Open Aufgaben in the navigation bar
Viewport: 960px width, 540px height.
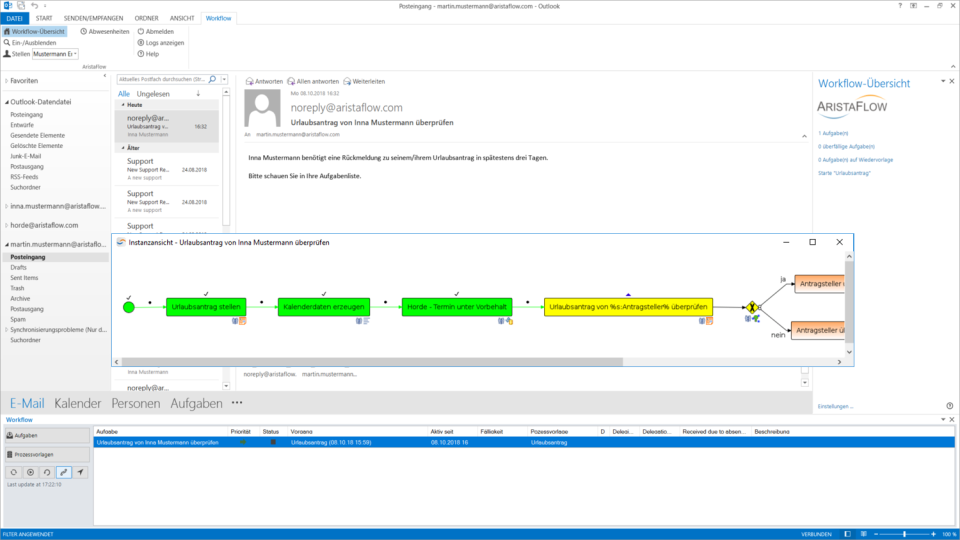pos(196,403)
